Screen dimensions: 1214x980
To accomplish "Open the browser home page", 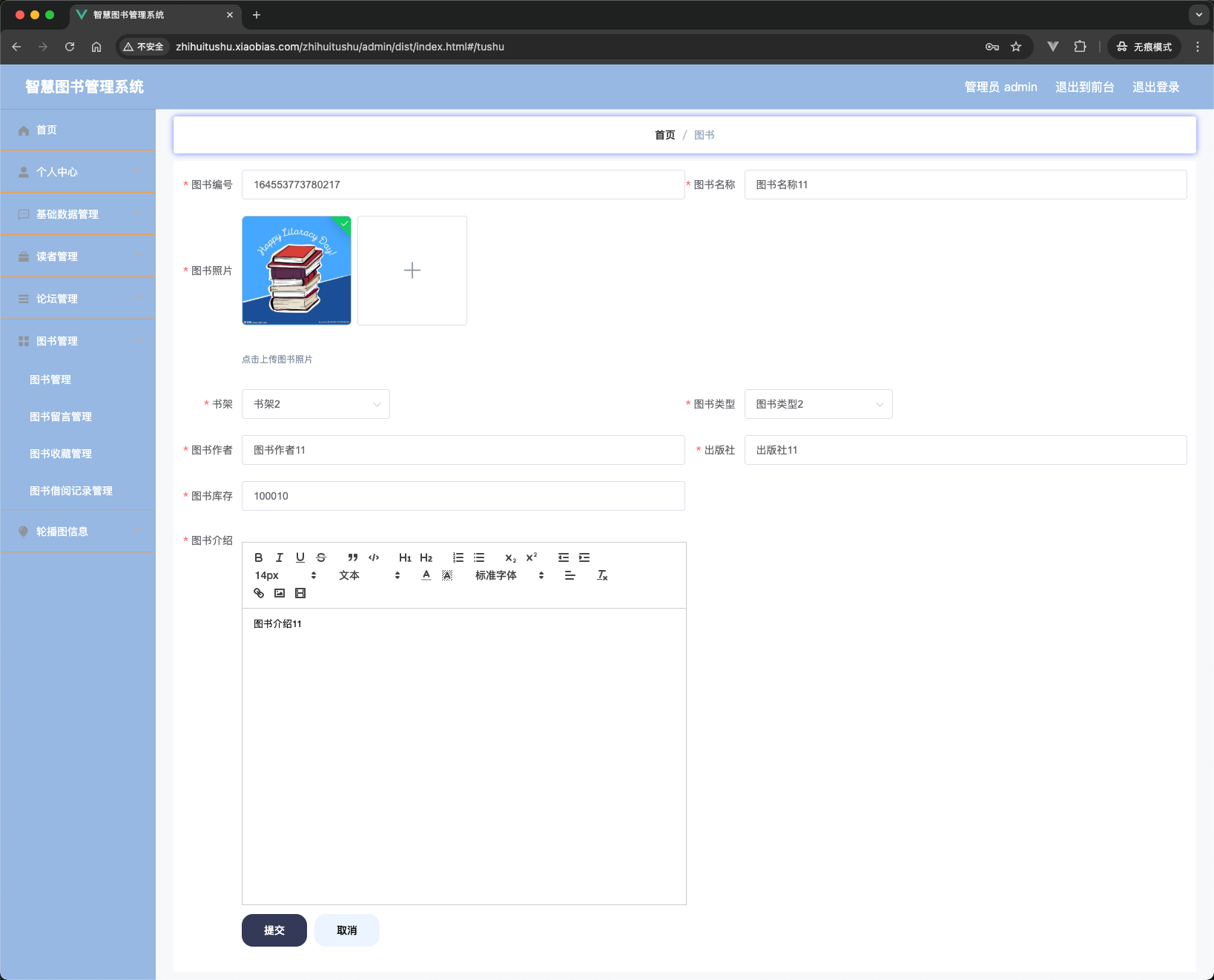I will click(96, 47).
